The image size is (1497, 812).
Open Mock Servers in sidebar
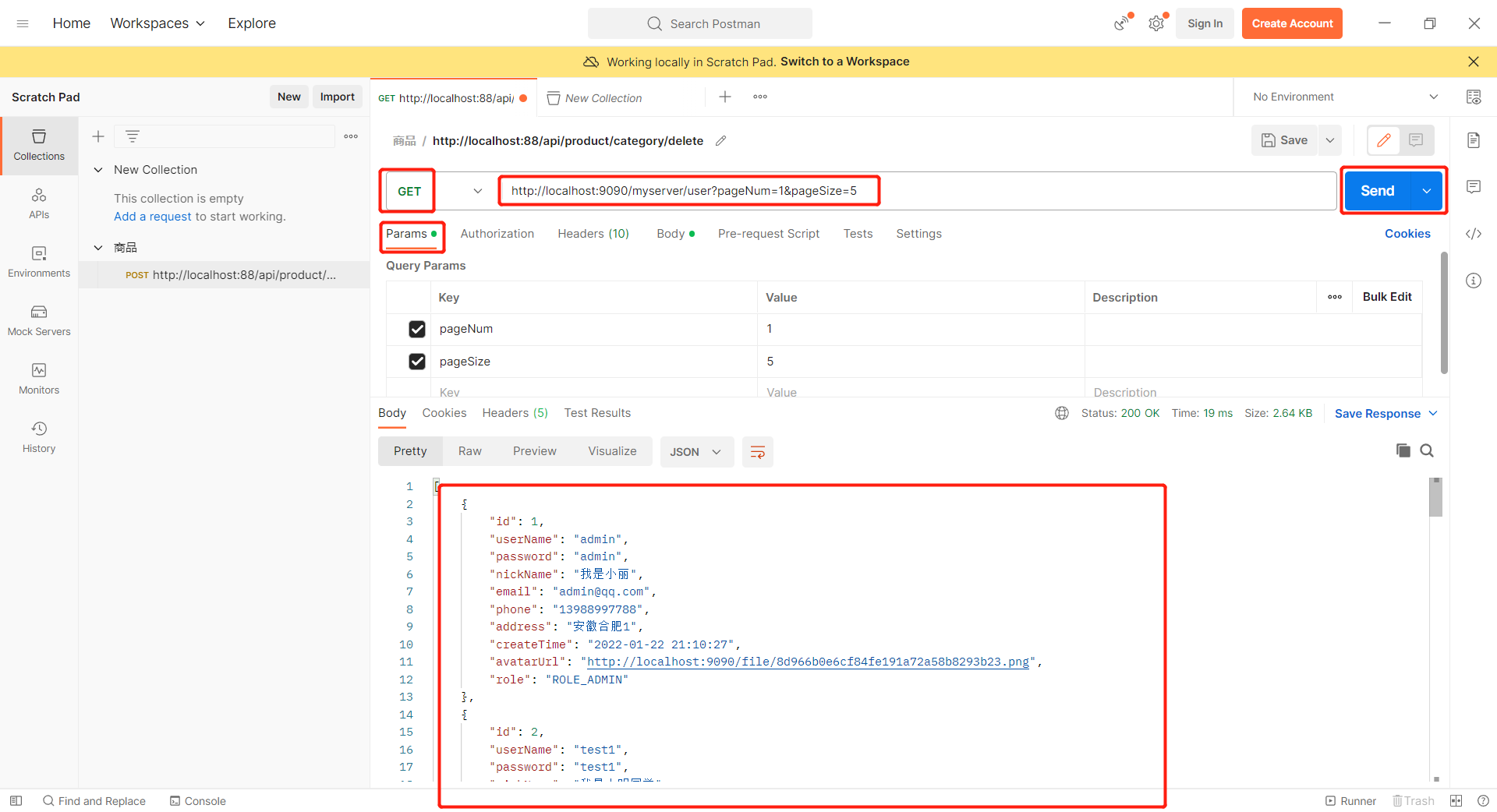pyautogui.click(x=39, y=320)
